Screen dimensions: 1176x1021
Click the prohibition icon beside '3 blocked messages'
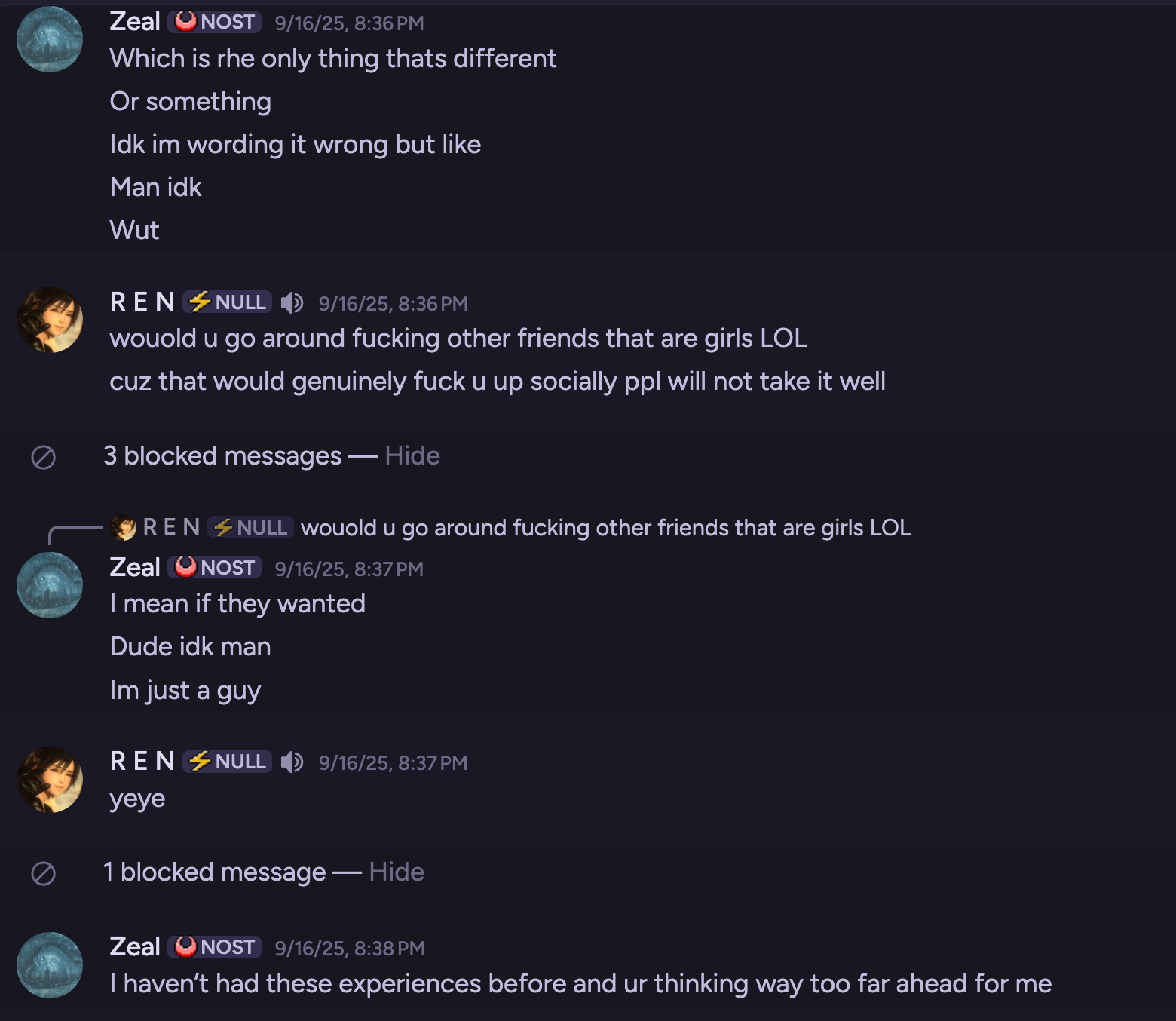(x=45, y=455)
